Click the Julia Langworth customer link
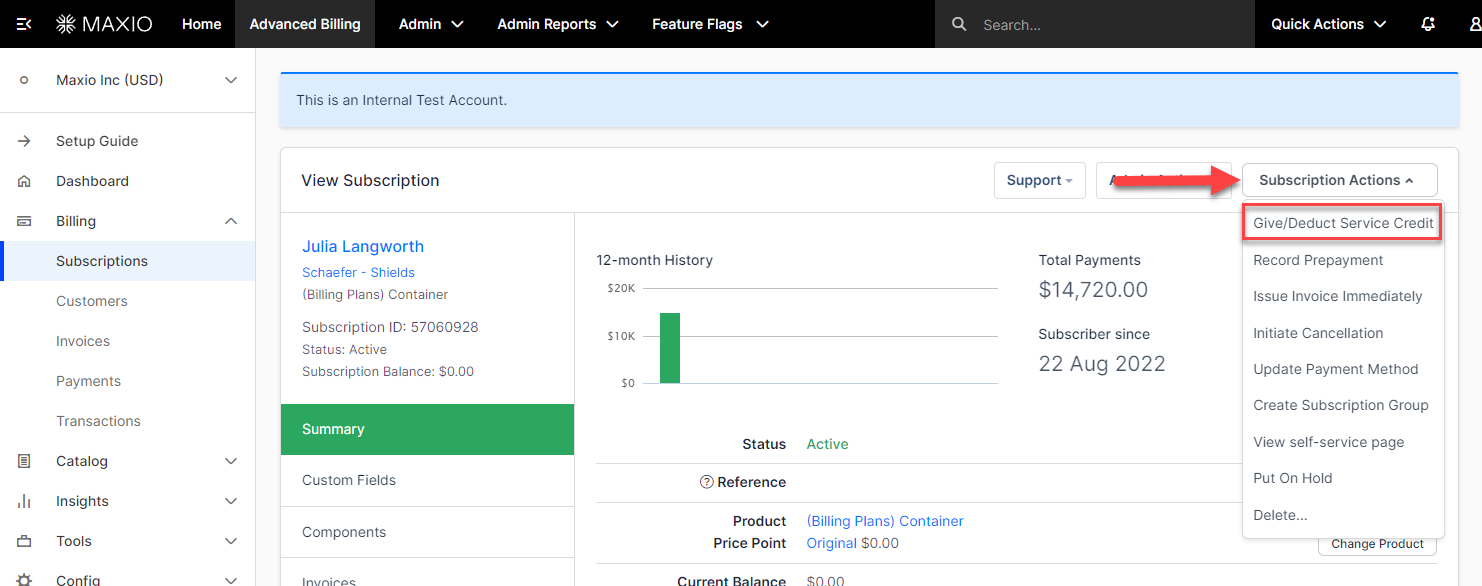Screen dimensions: 1482x586 (363, 246)
